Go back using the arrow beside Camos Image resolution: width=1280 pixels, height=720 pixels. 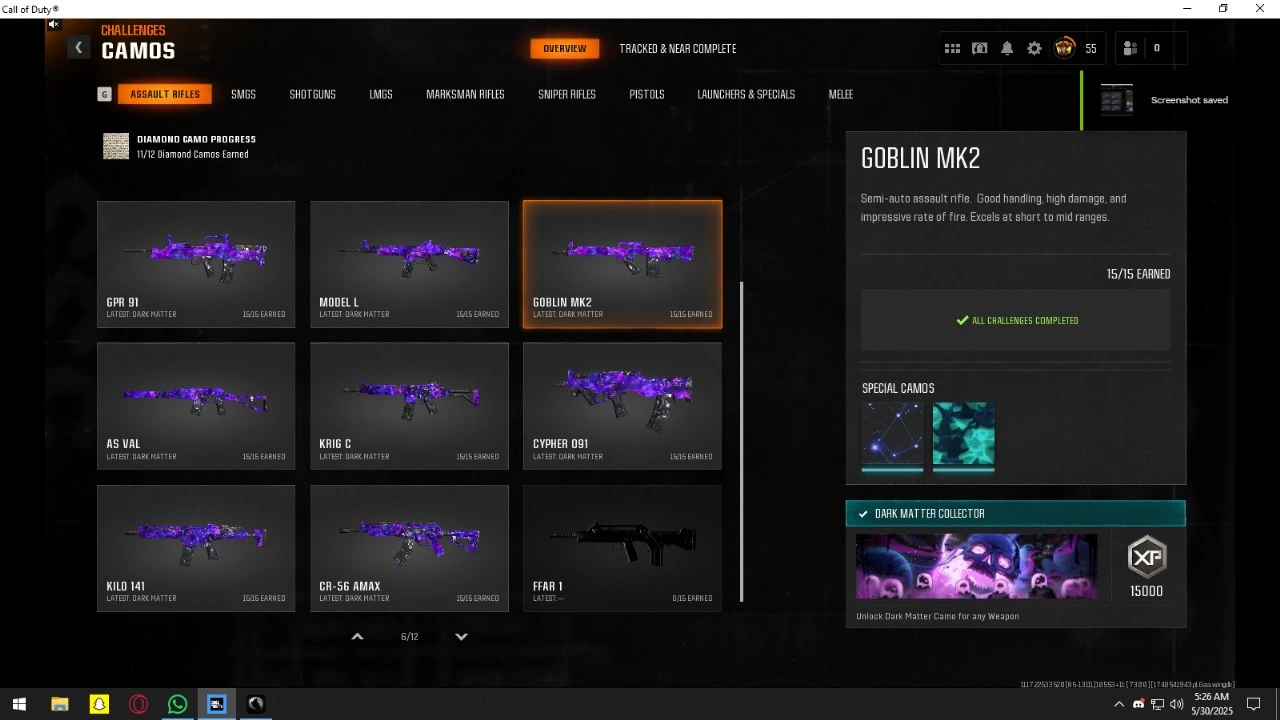point(78,48)
